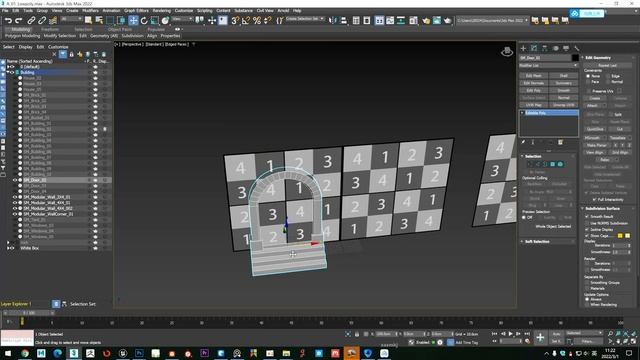
Task: Open the Polygon Modeling ribbon panel
Action: point(22,36)
